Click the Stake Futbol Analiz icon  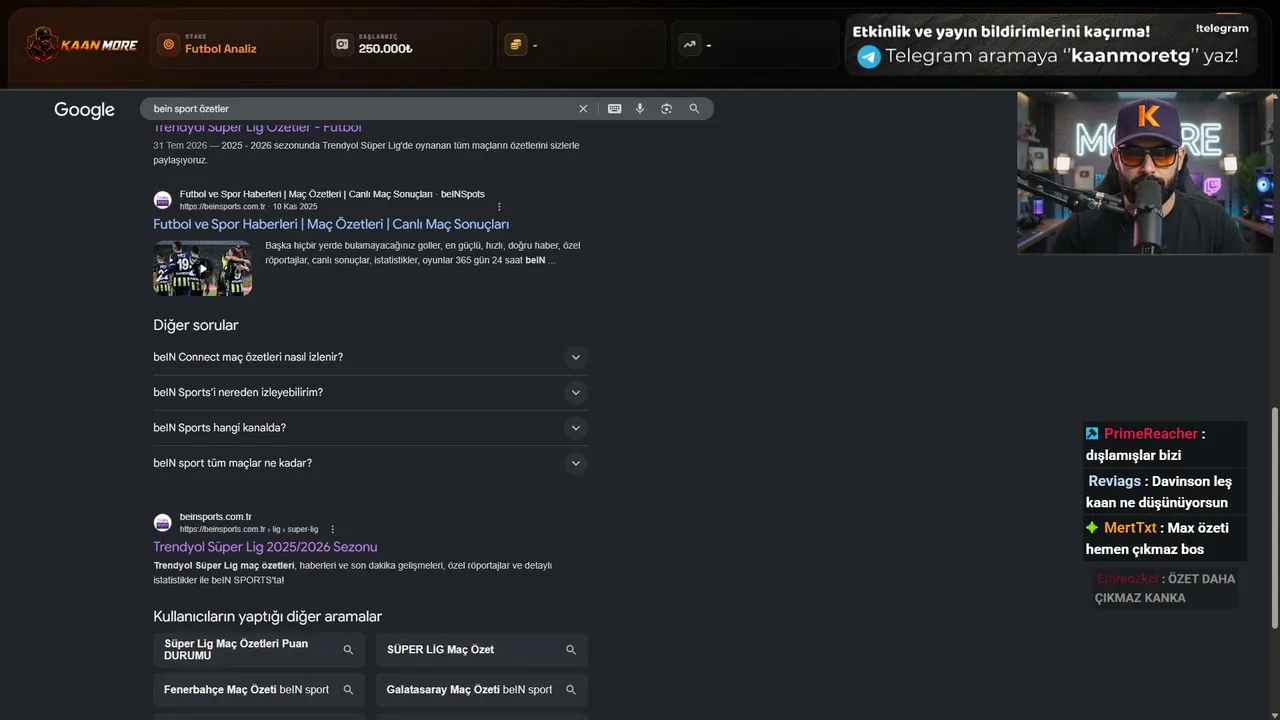click(x=168, y=44)
